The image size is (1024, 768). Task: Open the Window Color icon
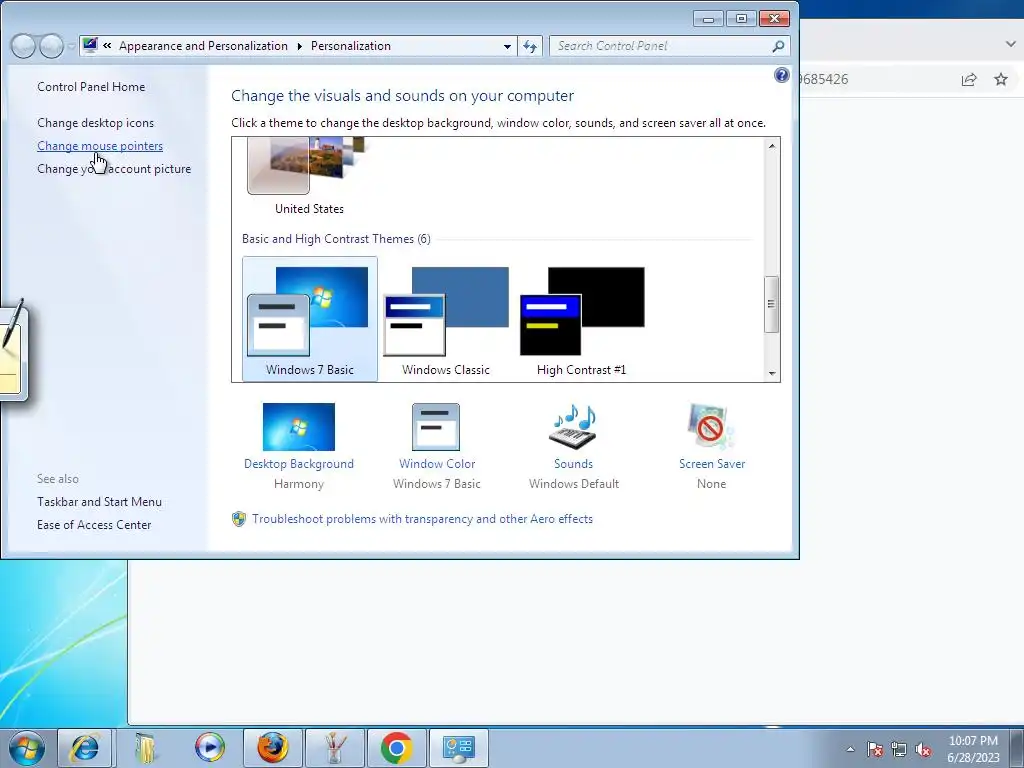point(436,427)
